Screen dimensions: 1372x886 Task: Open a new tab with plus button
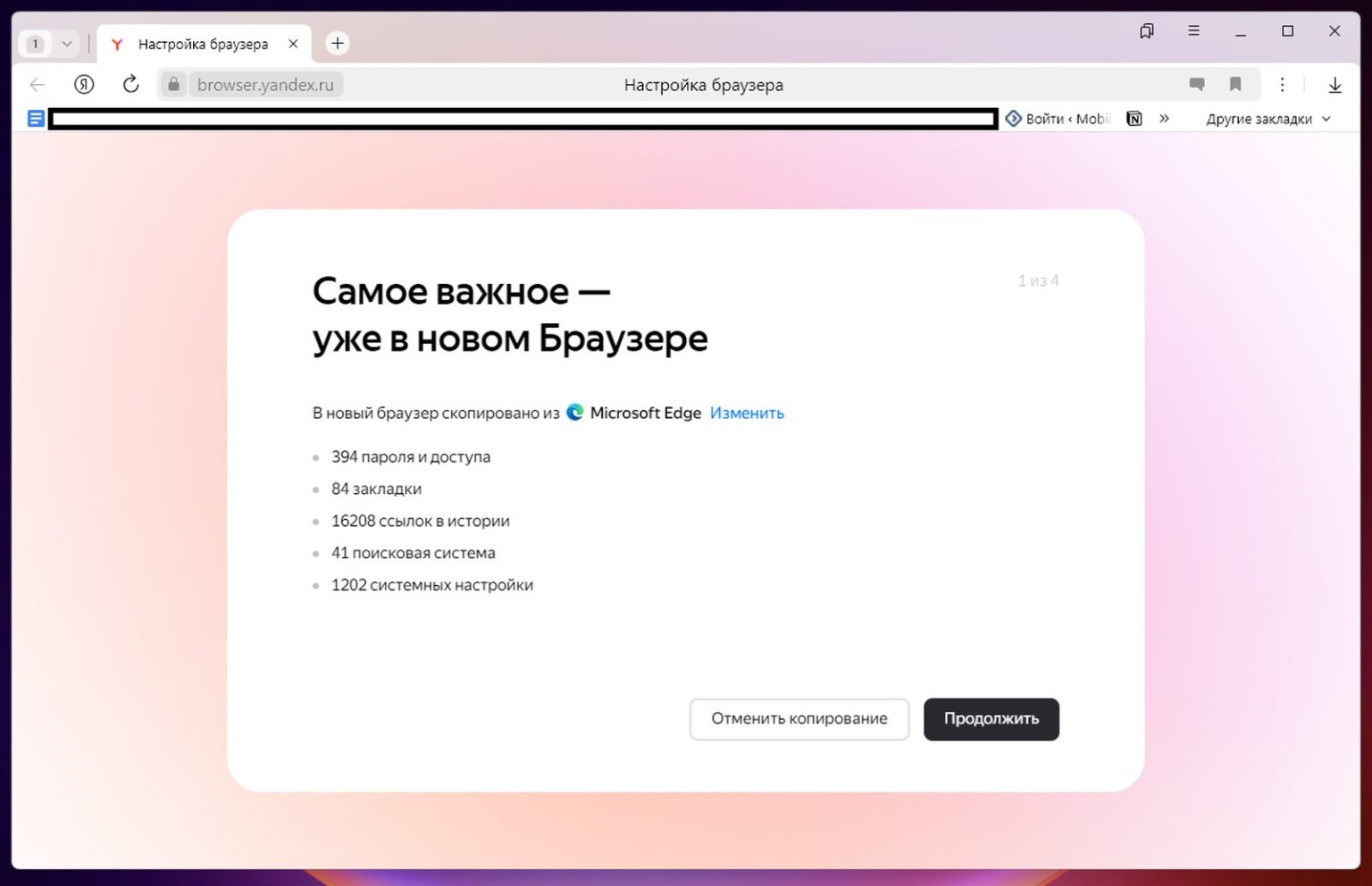337,43
